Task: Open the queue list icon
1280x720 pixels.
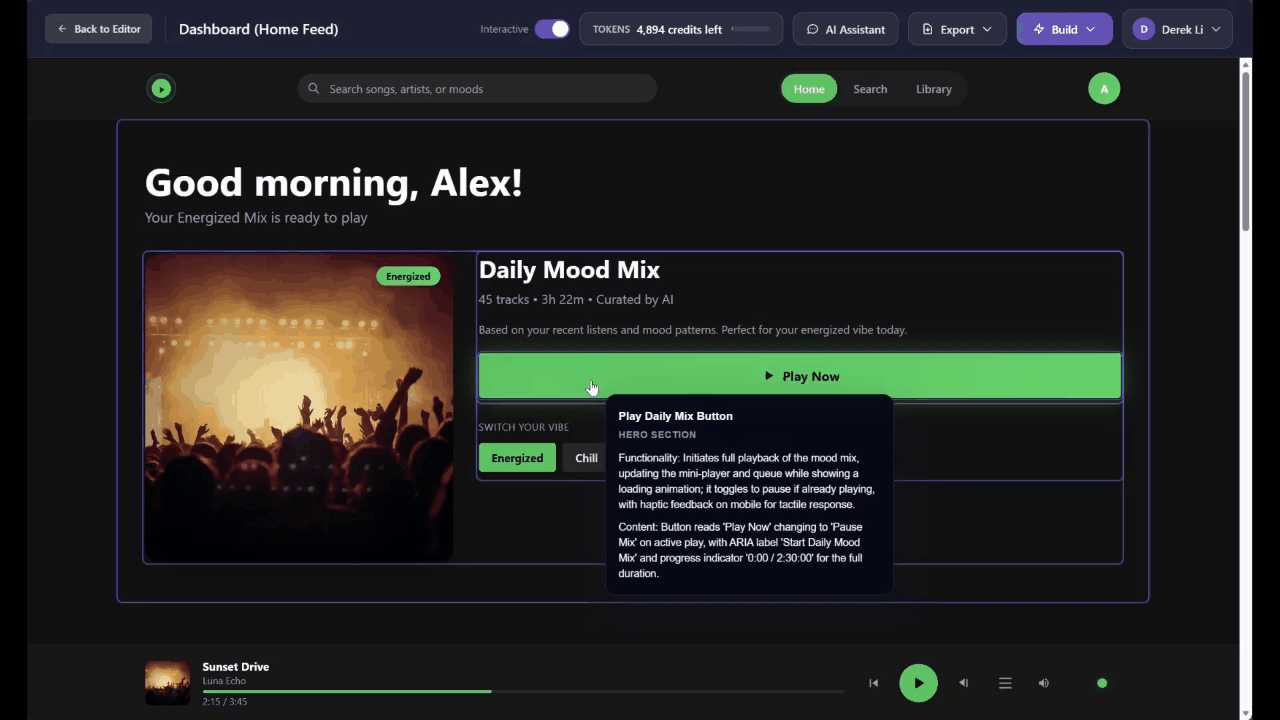Action: tap(1005, 683)
